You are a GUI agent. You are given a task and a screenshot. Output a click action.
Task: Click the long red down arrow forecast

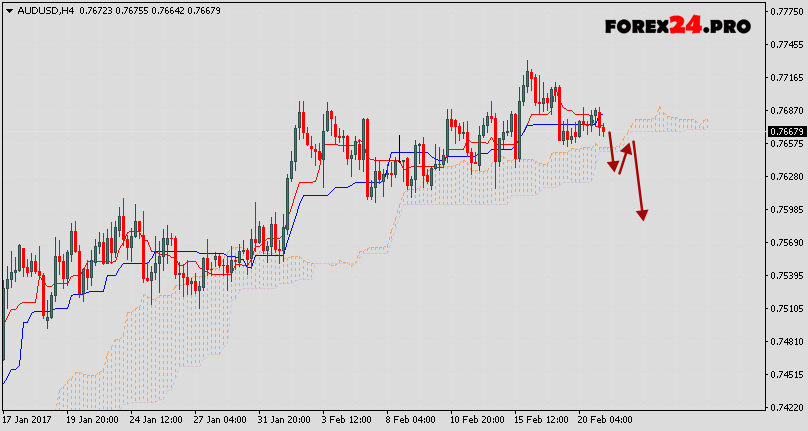(x=639, y=180)
